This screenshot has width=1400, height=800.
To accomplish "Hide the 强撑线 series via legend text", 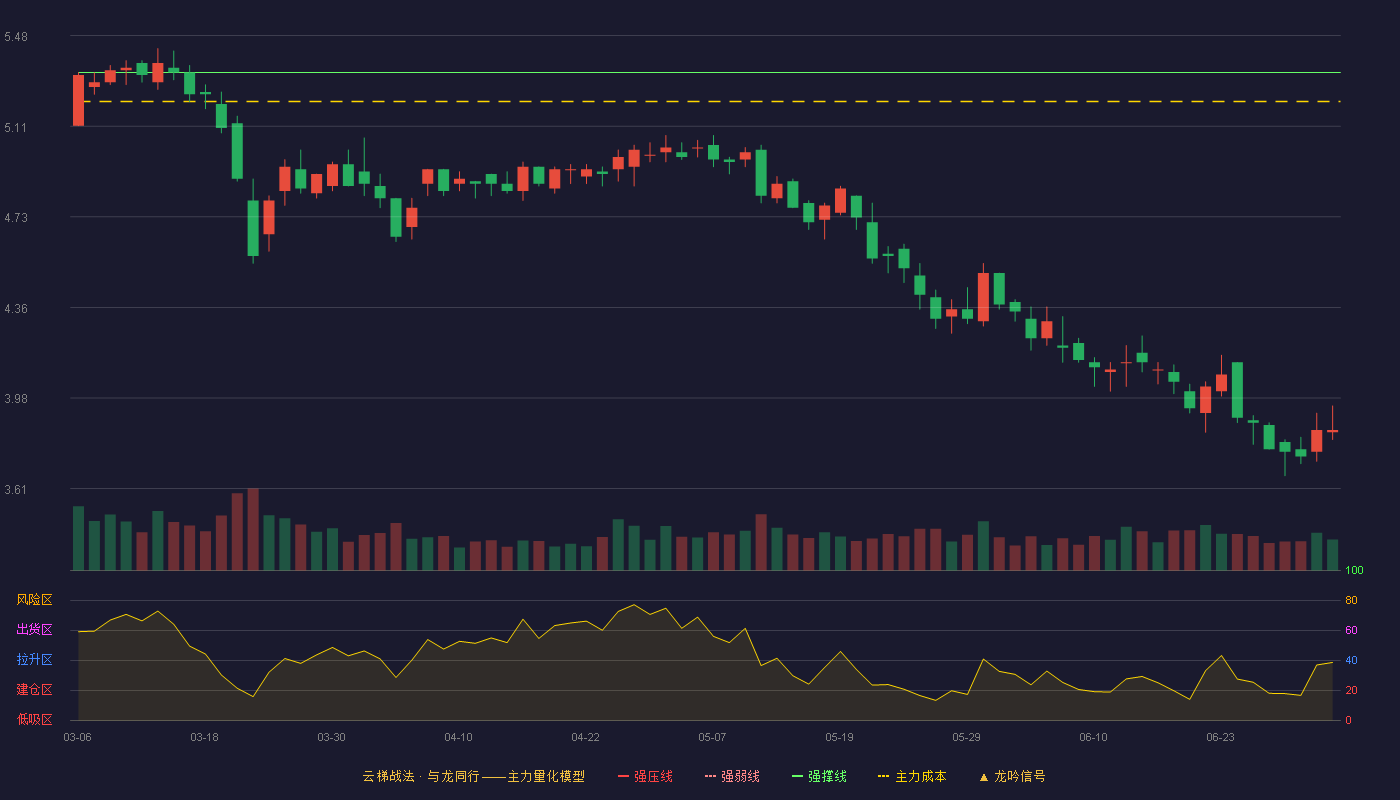I will tap(827, 776).
